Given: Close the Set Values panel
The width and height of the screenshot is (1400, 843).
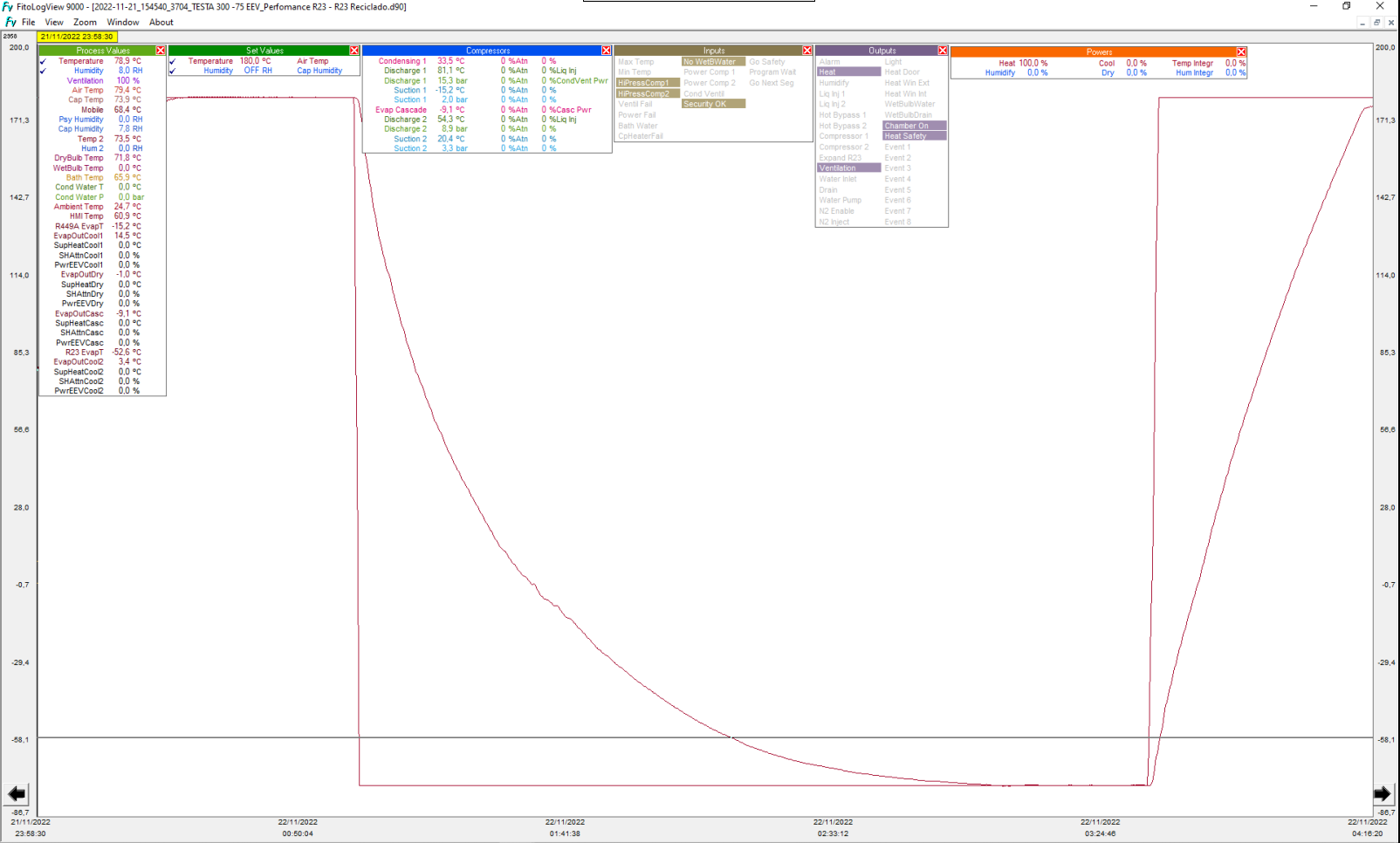Looking at the screenshot, I should pyautogui.click(x=354, y=51).
